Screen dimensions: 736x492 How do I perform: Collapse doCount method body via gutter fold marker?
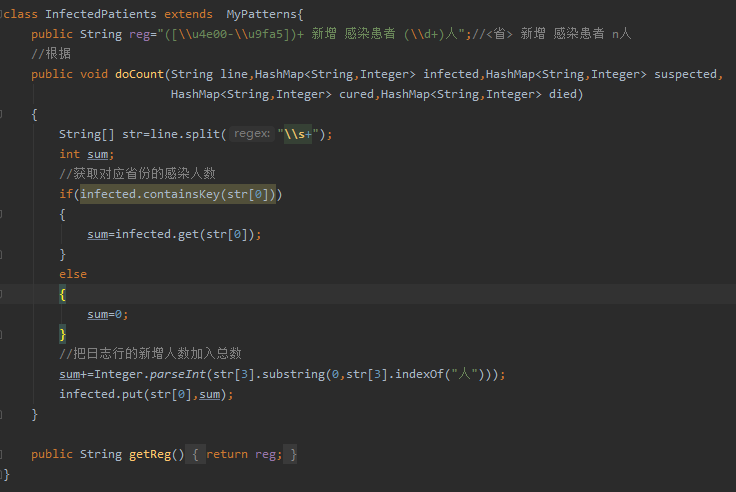tap(3, 114)
